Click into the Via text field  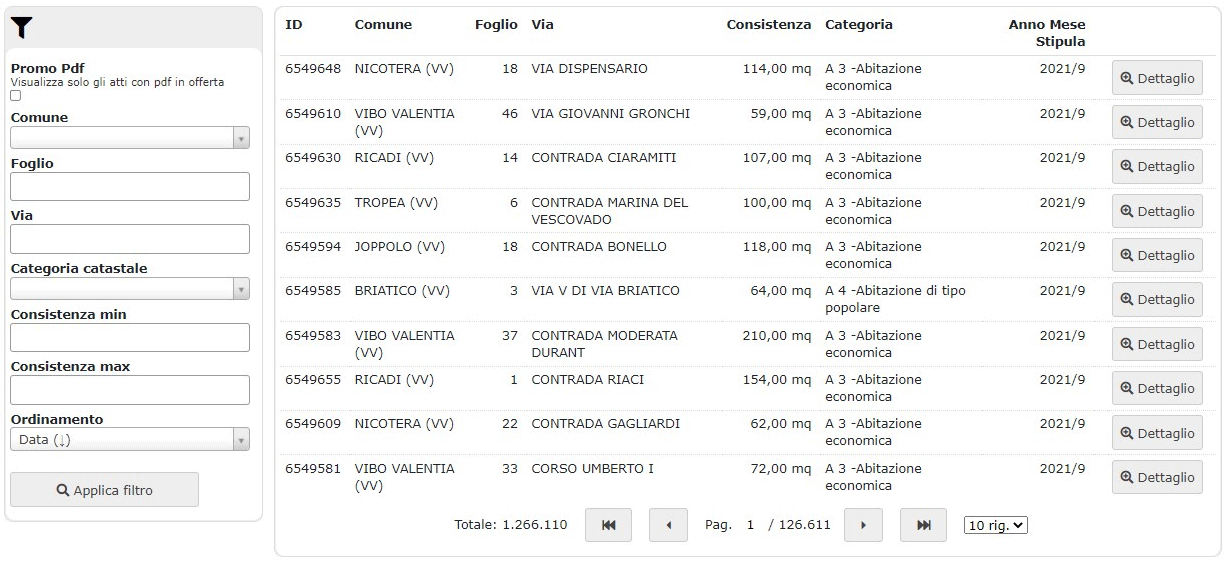[130, 239]
